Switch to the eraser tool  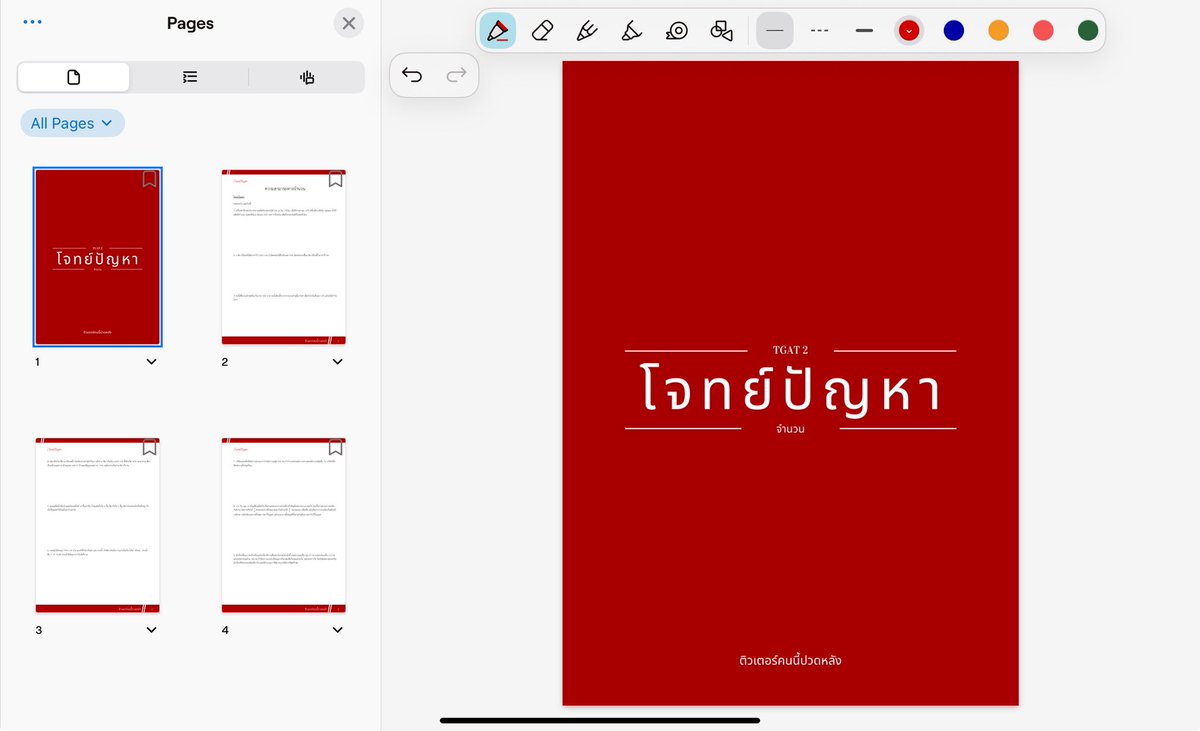coord(541,30)
